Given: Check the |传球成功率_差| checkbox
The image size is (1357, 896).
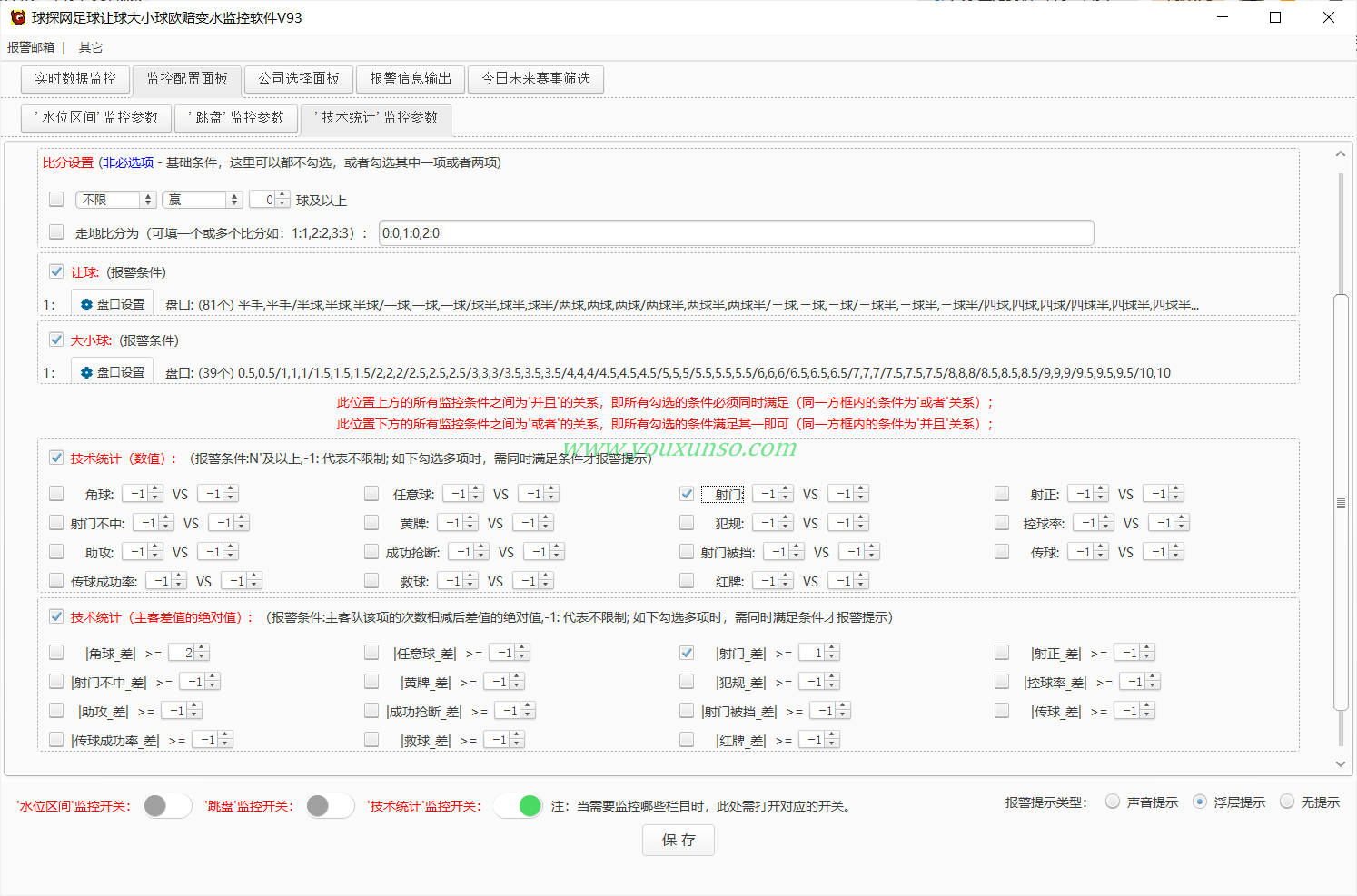Looking at the screenshot, I should click(x=56, y=739).
